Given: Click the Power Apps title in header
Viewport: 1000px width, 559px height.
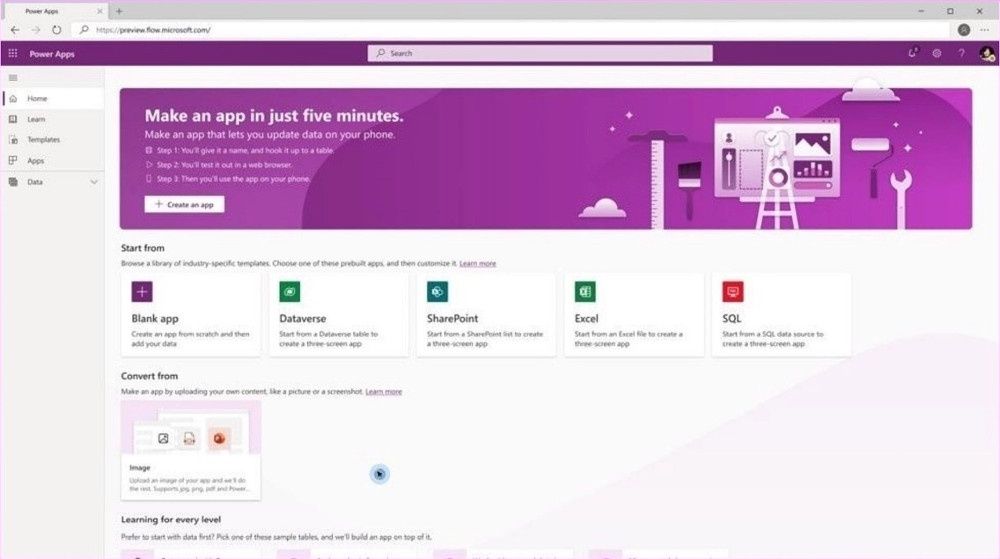Looking at the screenshot, I should (52, 54).
